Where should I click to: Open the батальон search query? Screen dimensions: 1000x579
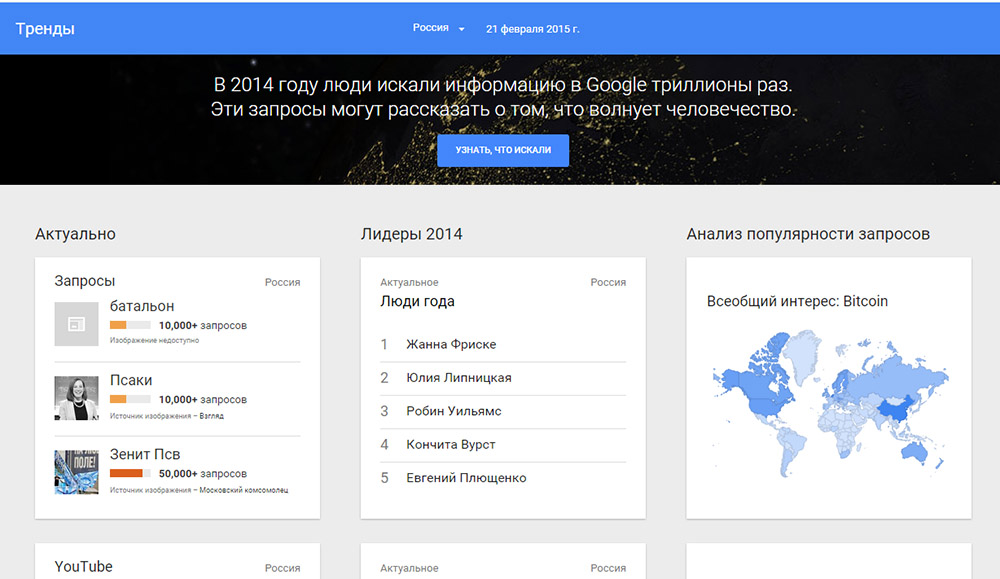point(142,306)
